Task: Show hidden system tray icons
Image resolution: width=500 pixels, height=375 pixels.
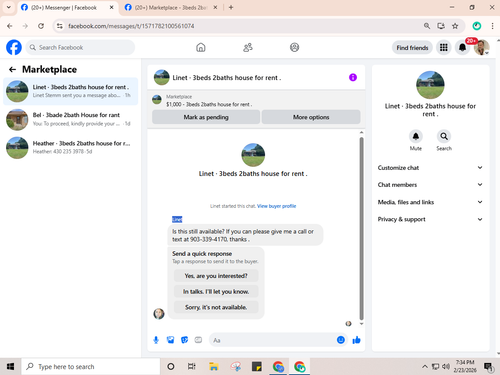Action: [425, 367]
